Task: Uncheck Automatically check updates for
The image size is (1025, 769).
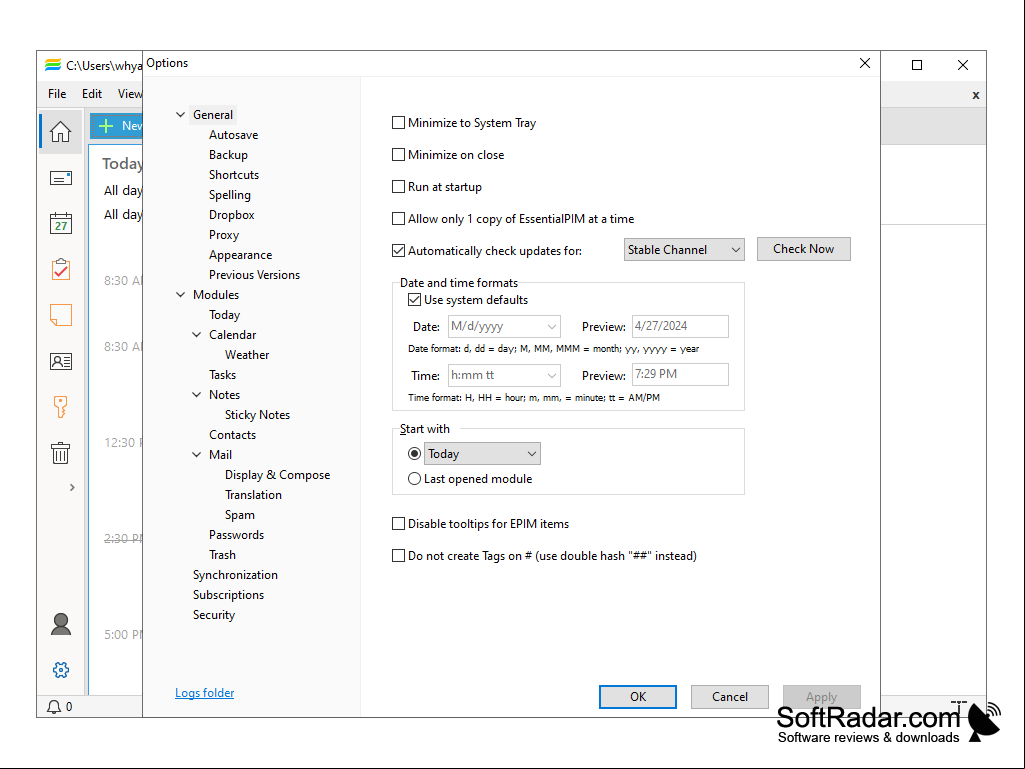Action: (398, 250)
